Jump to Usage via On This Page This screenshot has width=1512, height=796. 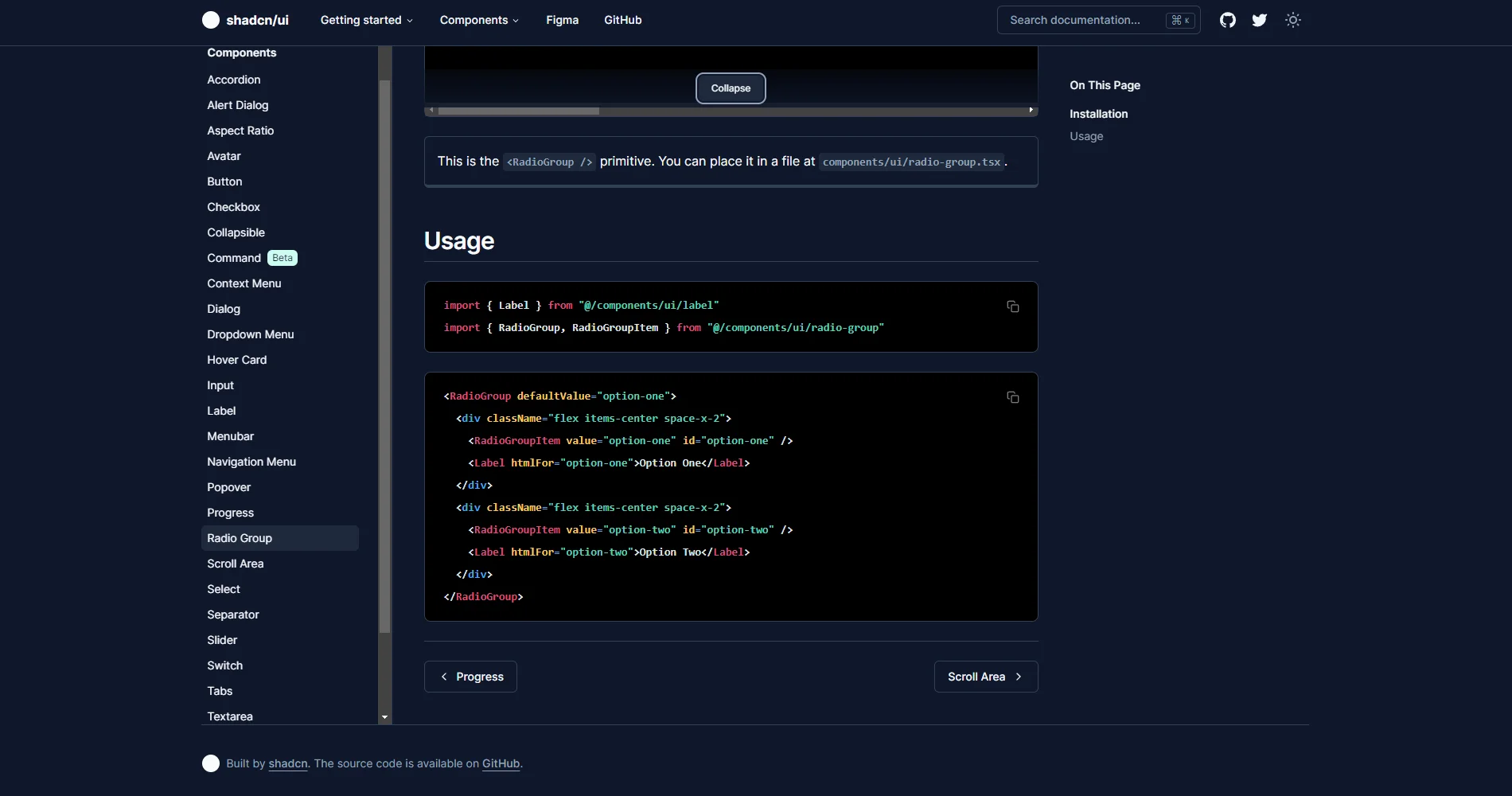1085,136
